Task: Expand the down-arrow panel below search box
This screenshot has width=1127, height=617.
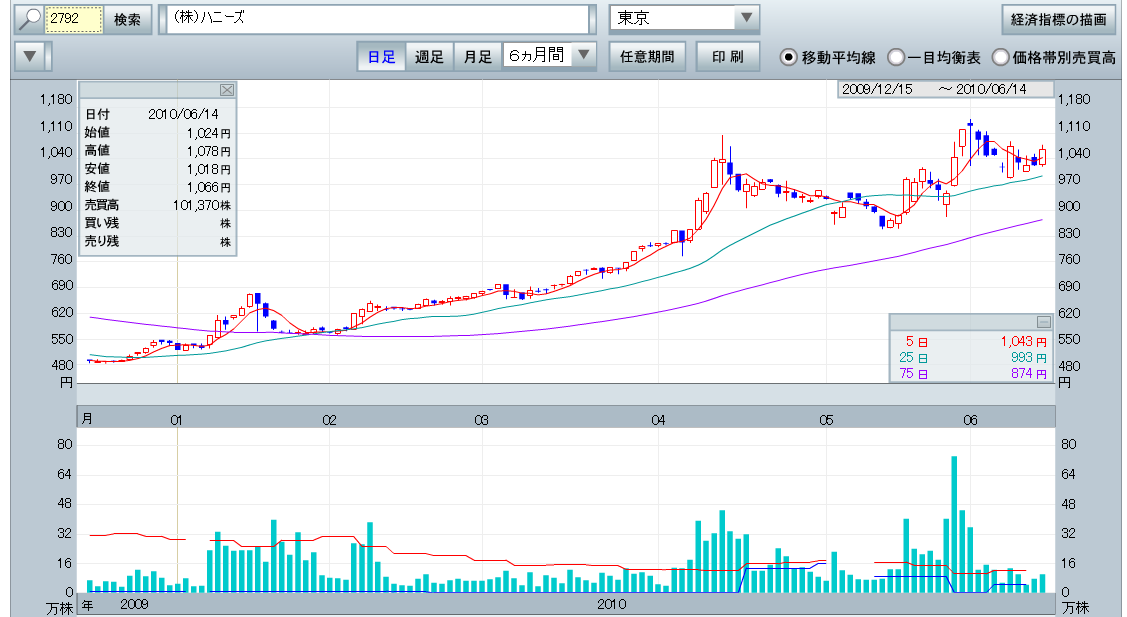Action: [31, 56]
